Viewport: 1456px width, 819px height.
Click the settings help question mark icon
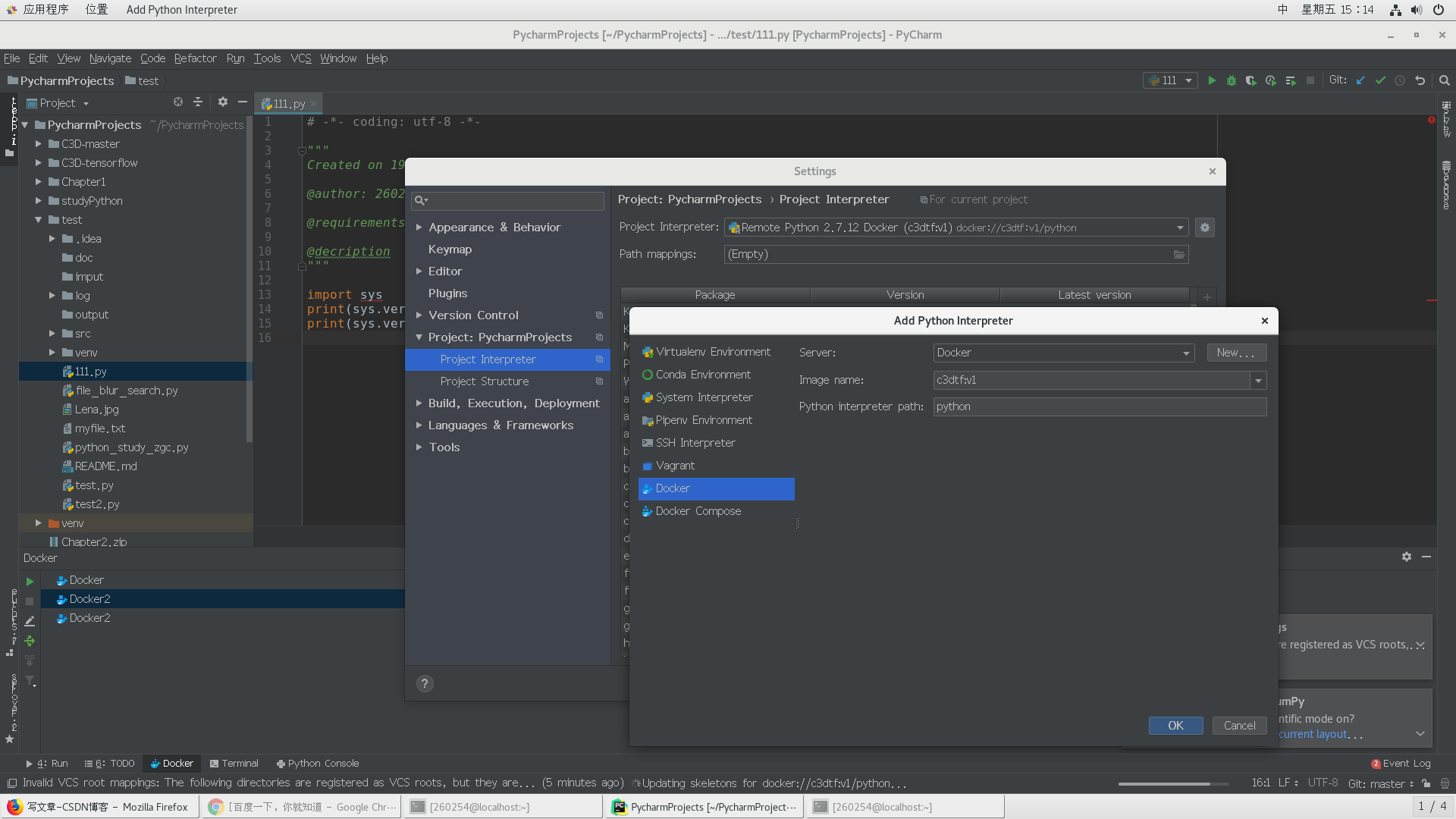[425, 684]
